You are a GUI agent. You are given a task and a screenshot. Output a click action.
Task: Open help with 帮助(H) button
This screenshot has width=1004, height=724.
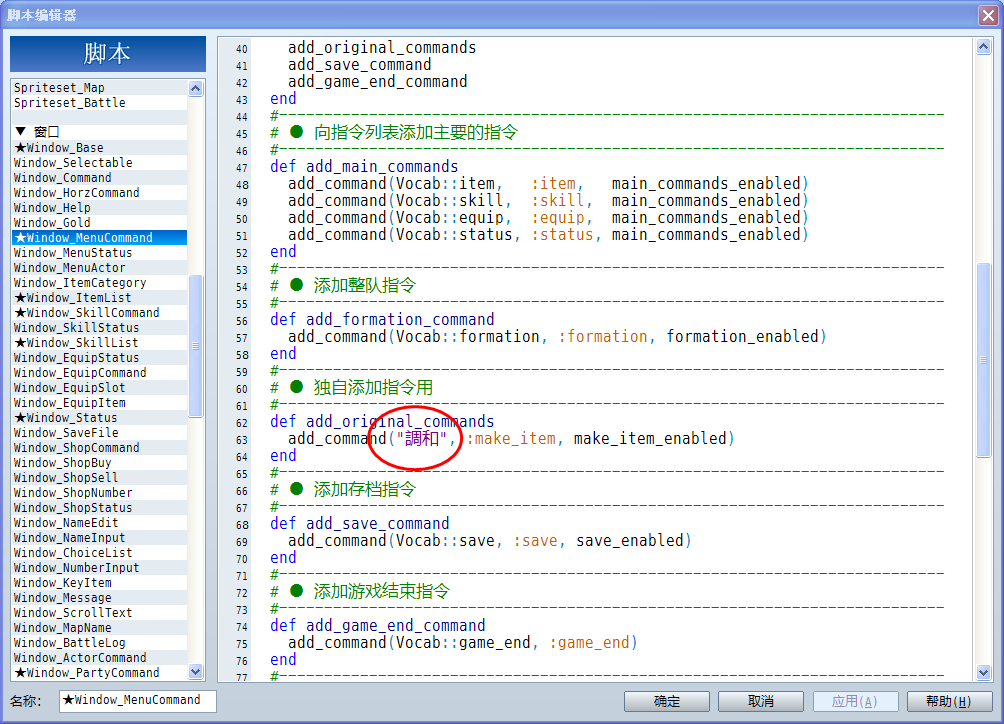[x=949, y=701]
